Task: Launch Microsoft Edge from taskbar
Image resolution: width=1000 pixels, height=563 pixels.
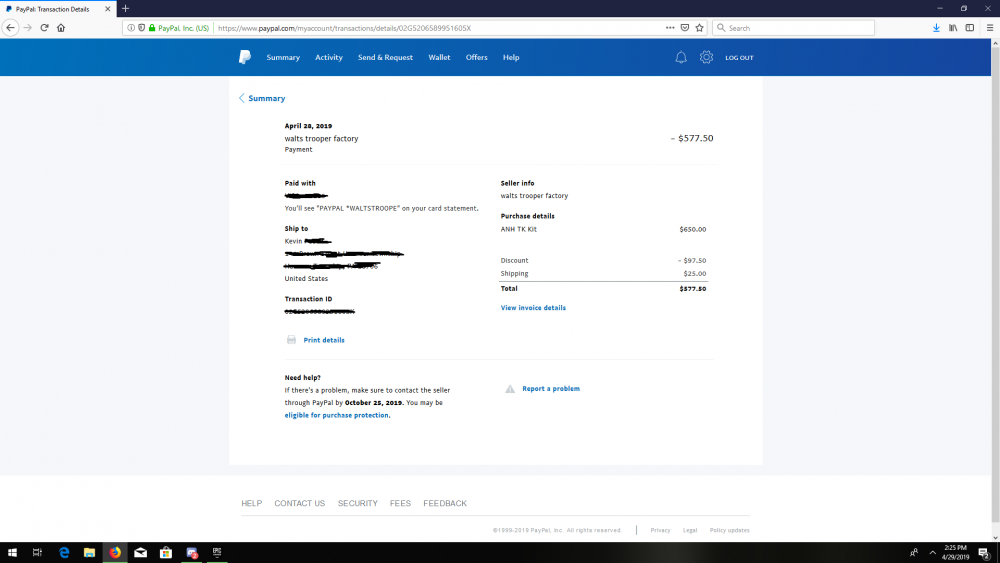Action: (x=64, y=552)
